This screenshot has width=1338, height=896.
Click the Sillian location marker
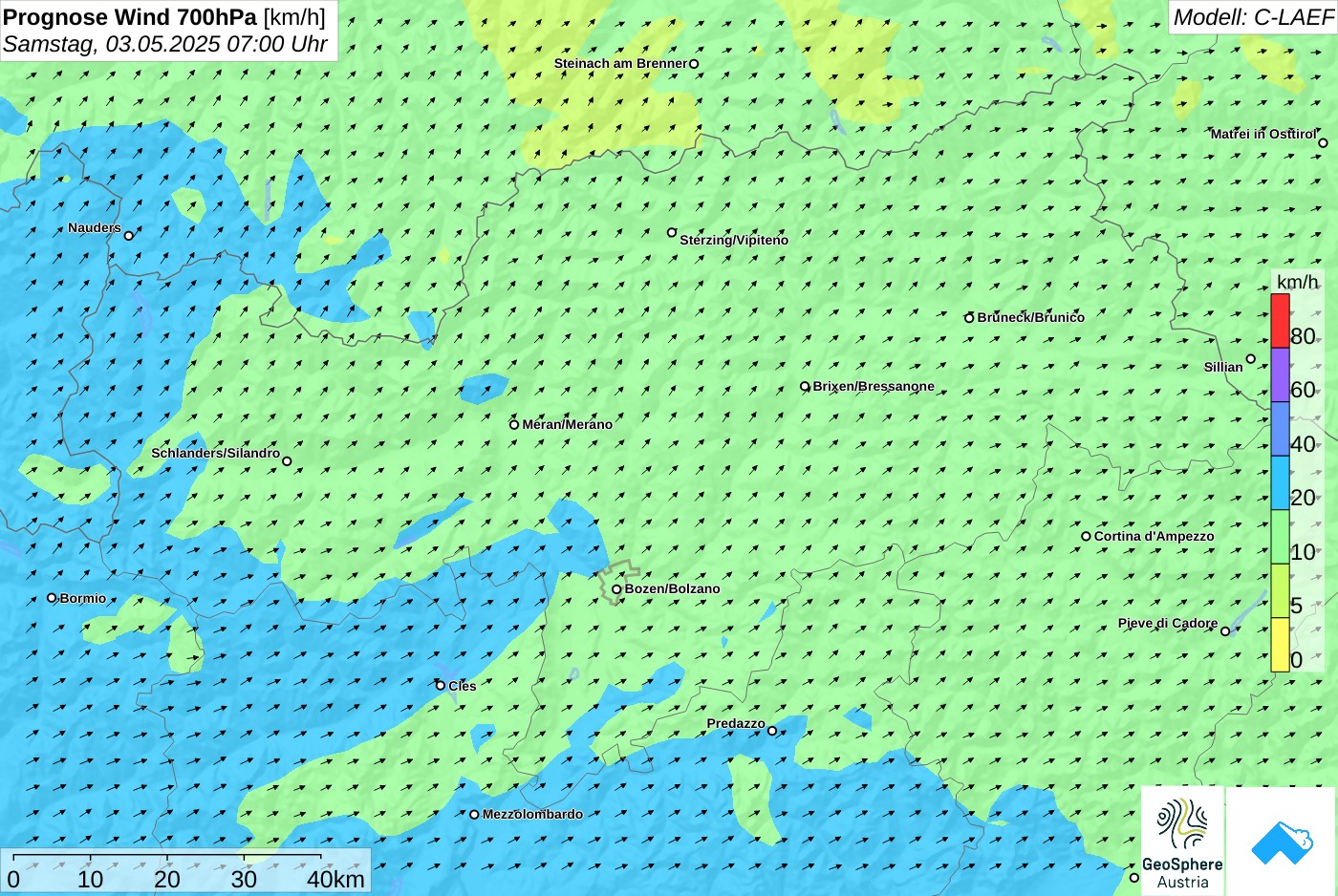tap(1250, 359)
